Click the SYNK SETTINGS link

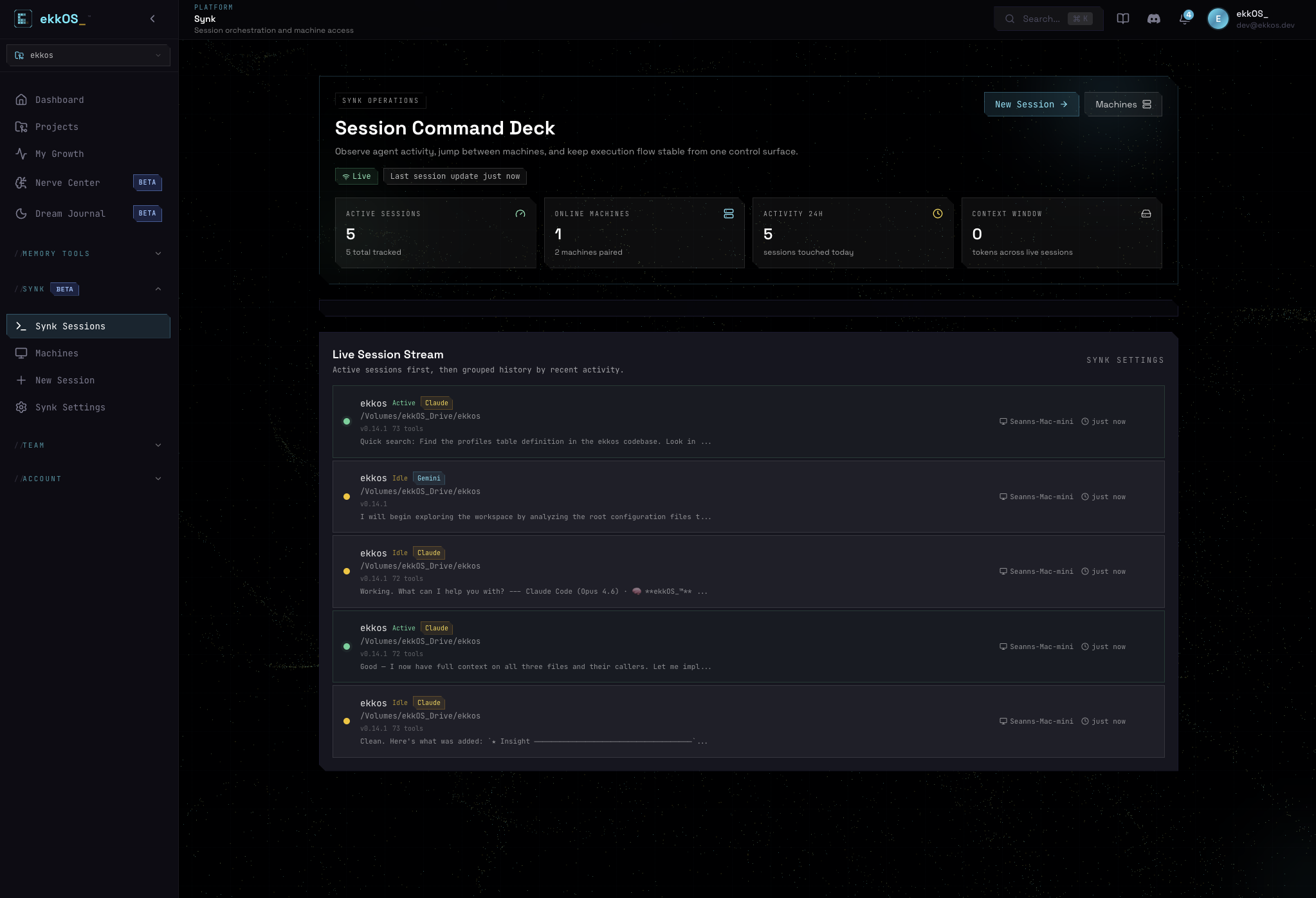point(1125,360)
